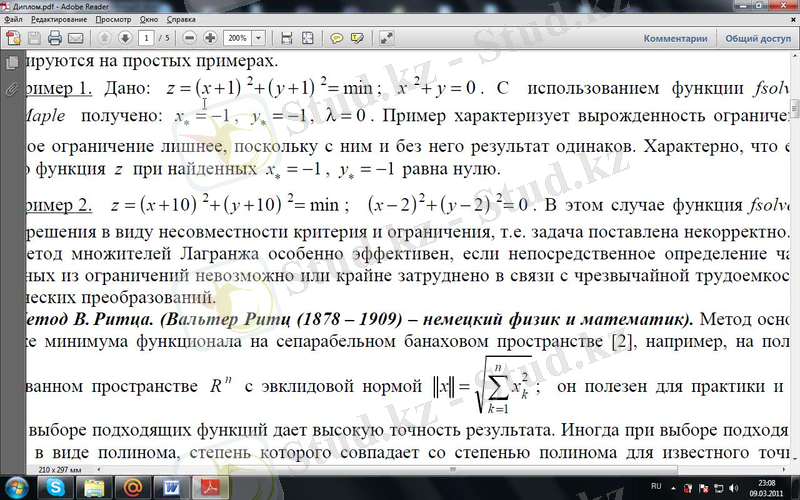Show hidden tray icons arrow
The image size is (800, 500).
[x=673, y=488]
